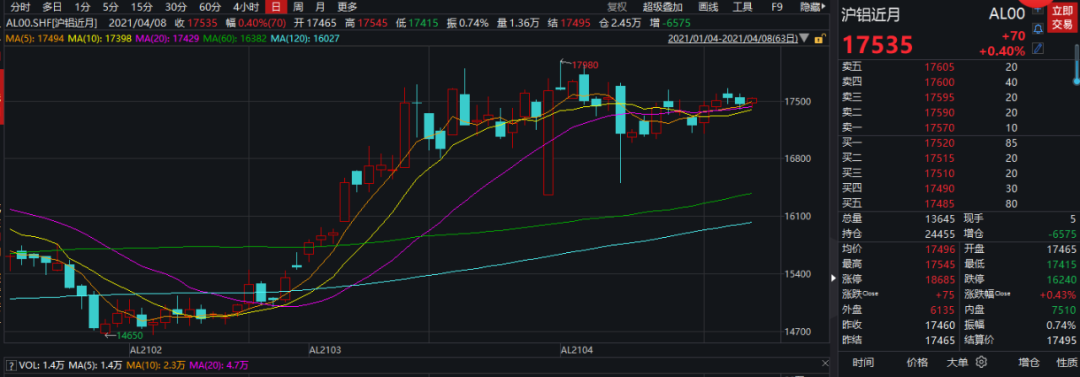The image size is (1080, 377).
Task: Open the 隐藏 dropdown menu
Action: pos(813,8)
